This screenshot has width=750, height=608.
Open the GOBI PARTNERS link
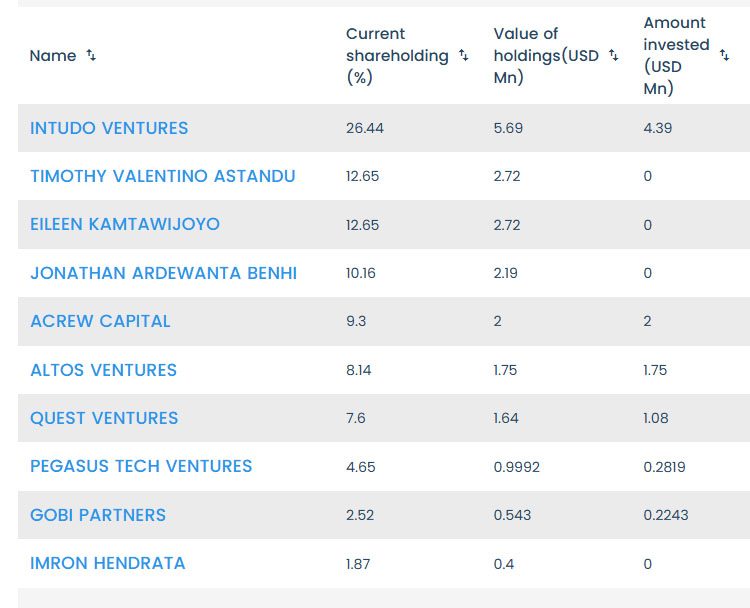point(98,515)
